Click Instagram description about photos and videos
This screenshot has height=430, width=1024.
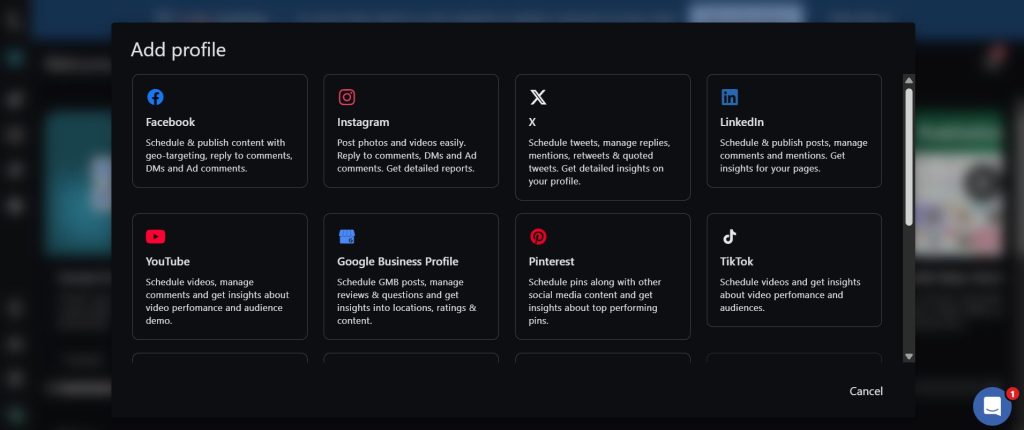(x=408, y=156)
